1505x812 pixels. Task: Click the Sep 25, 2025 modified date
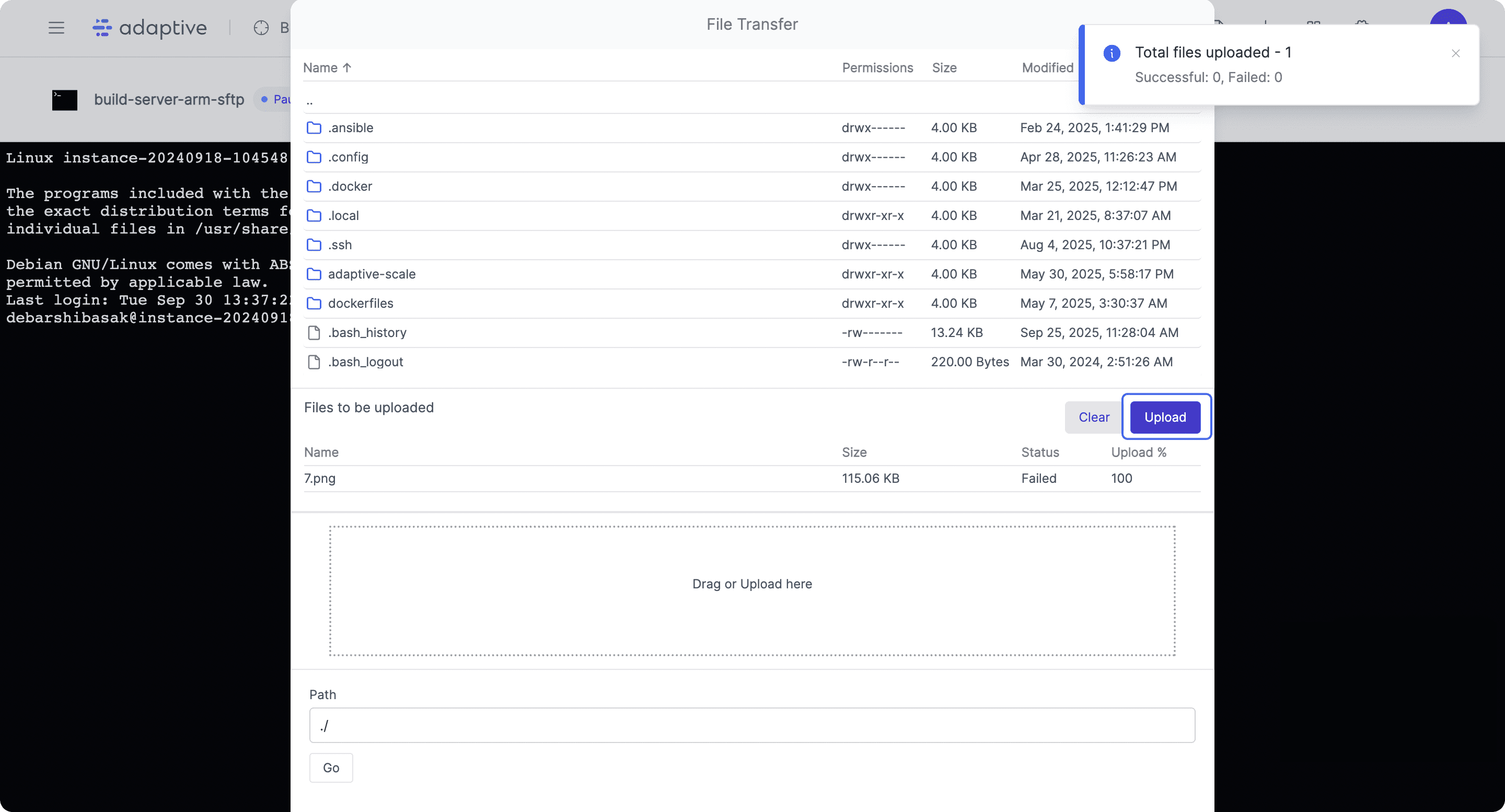pyautogui.click(x=1099, y=332)
